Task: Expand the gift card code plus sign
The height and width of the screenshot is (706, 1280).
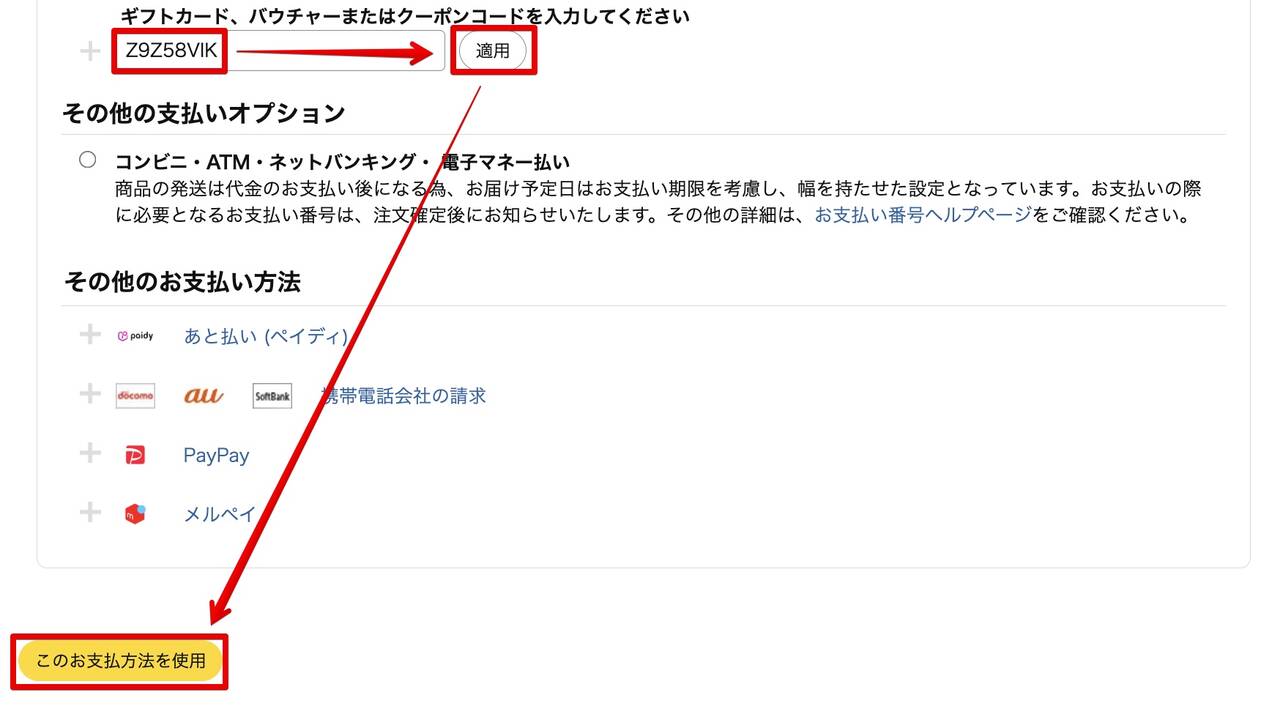Action: (x=90, y=51)
